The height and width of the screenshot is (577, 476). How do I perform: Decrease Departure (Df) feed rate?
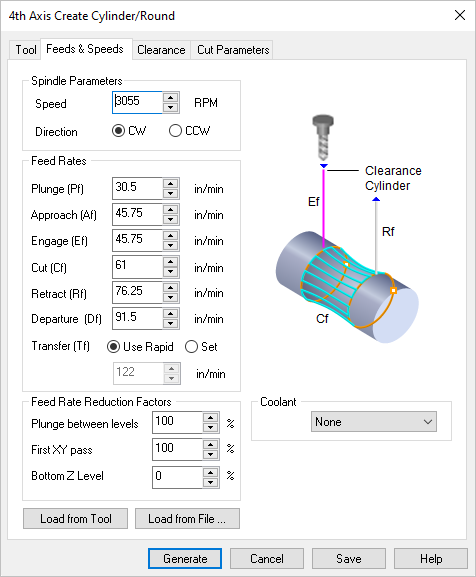pos(170,324)
